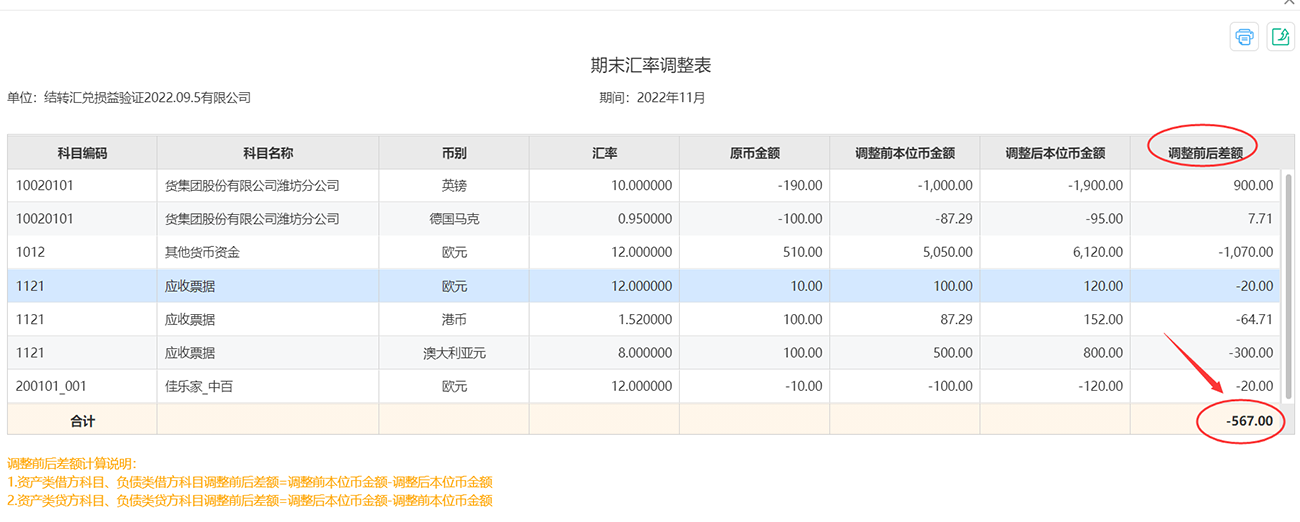Click the 德国马克 currency cell

coord(454,219)
